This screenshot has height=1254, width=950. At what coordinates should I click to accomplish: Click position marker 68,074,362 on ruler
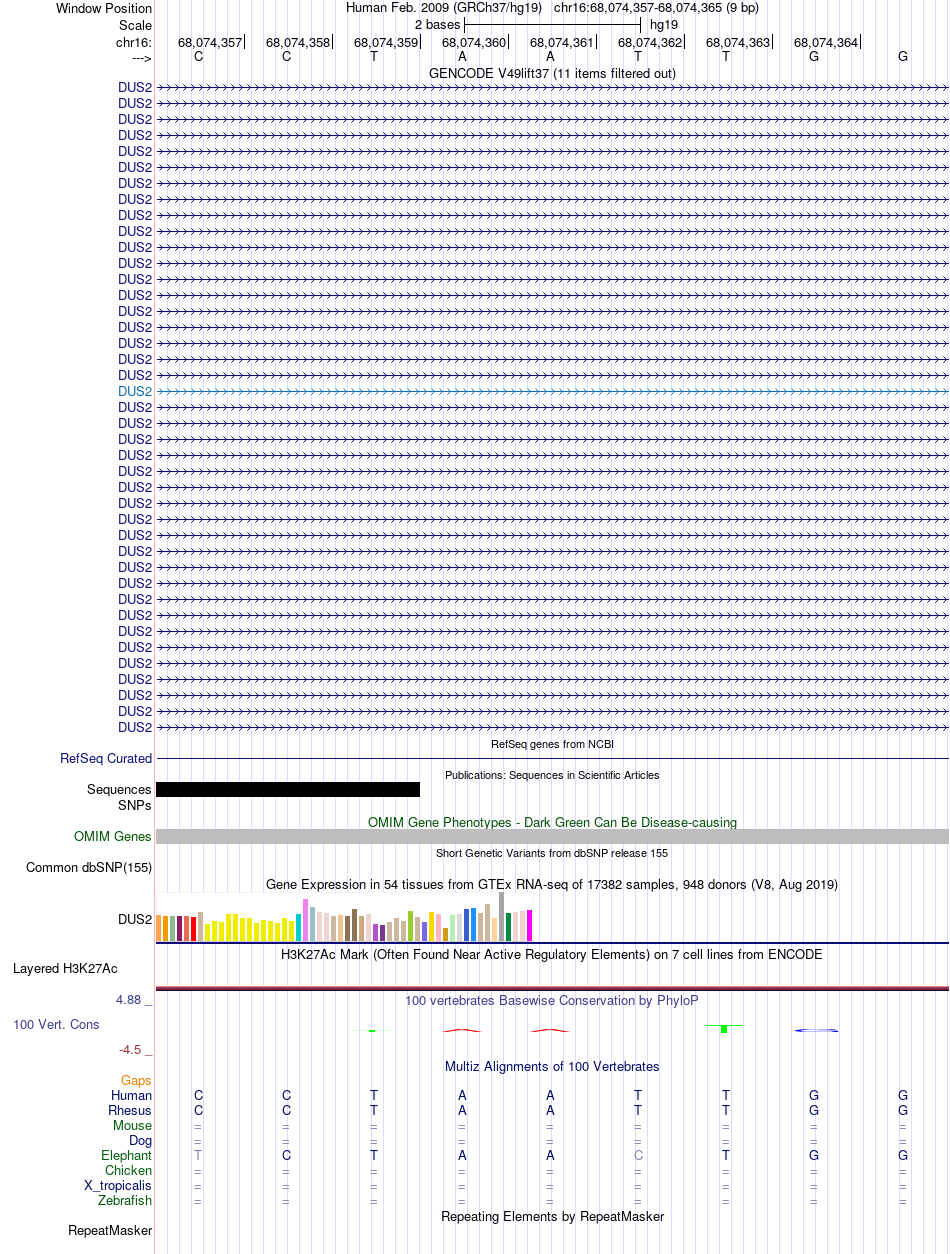[x=650, y=42]
